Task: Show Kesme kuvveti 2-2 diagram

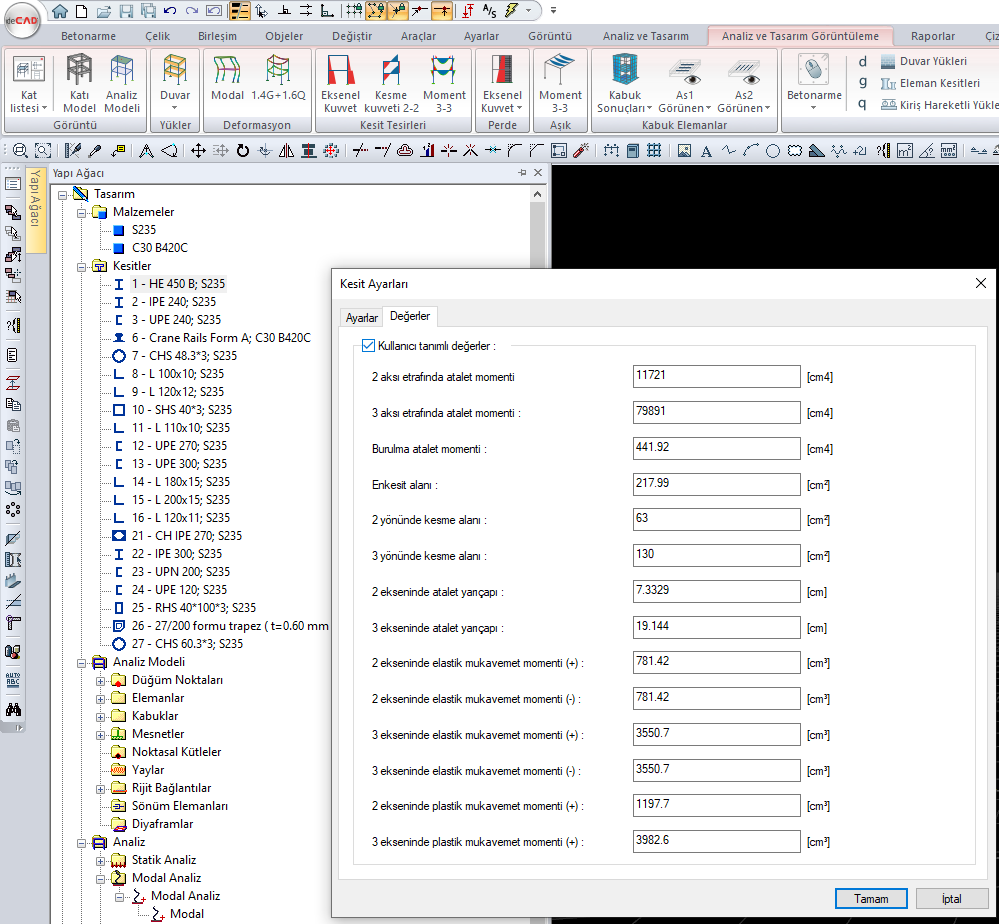Action: [x=391, y=83]
